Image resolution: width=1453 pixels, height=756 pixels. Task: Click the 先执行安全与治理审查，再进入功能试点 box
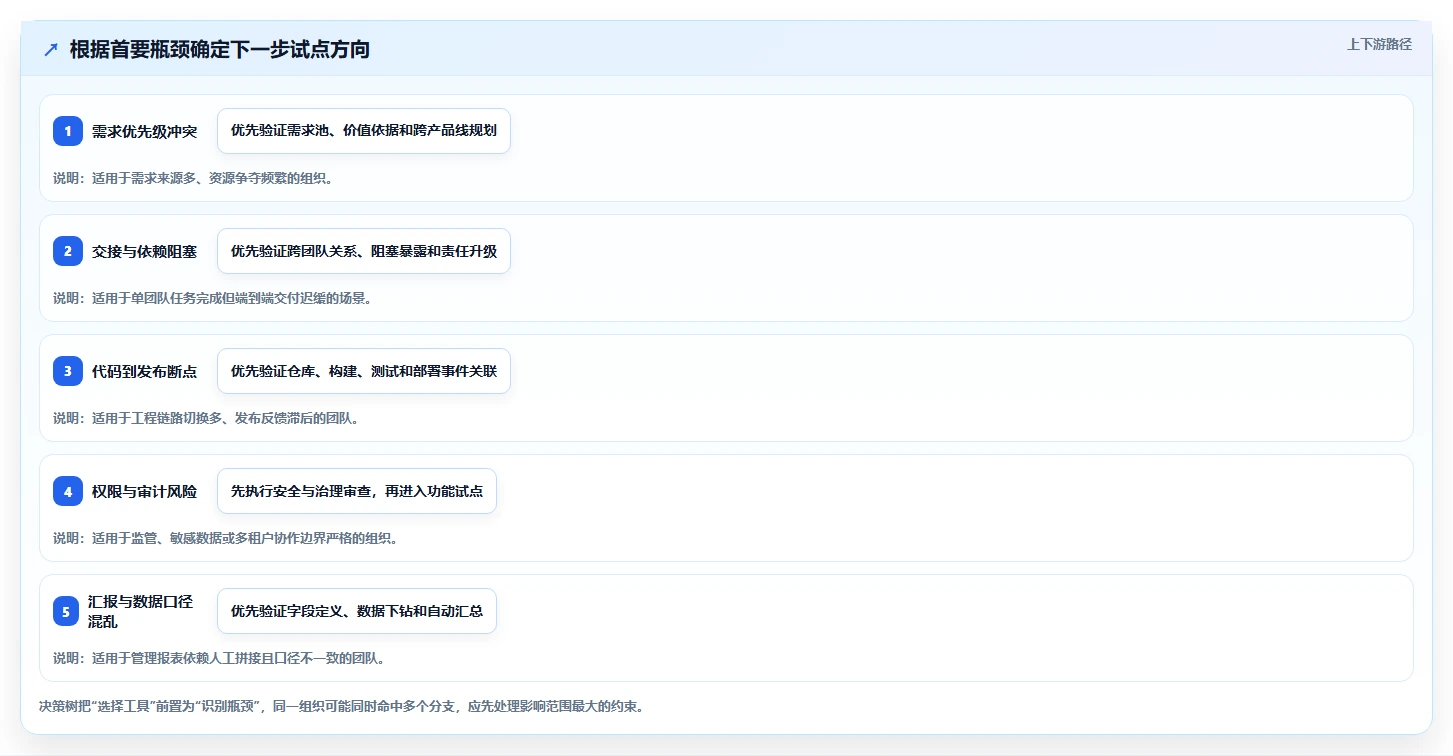click(357, 491)
